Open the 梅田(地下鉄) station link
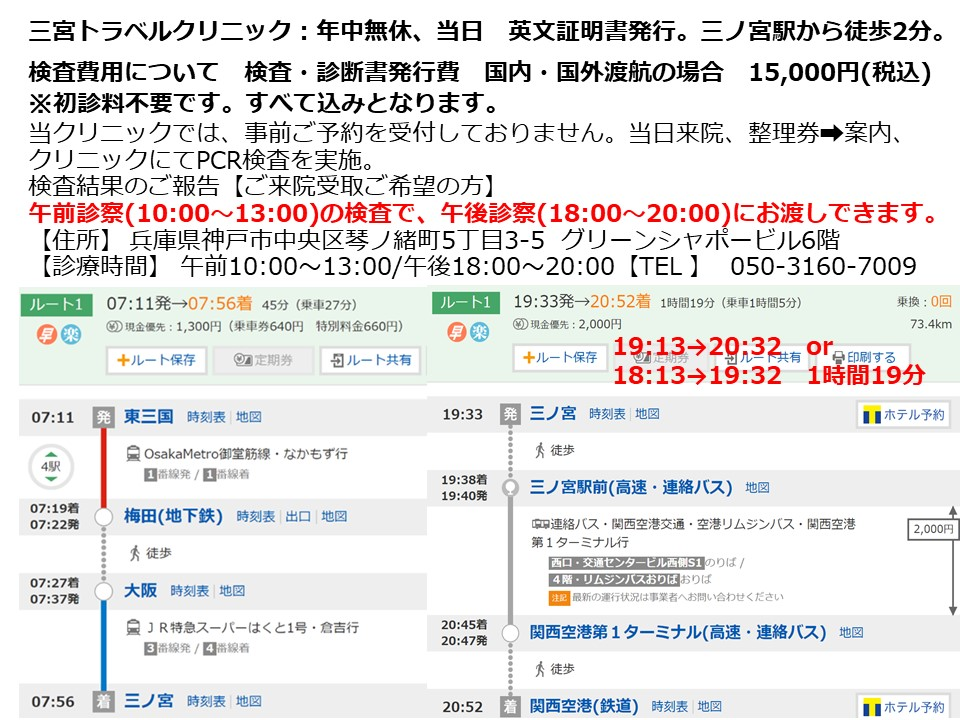 coord(173,516)
